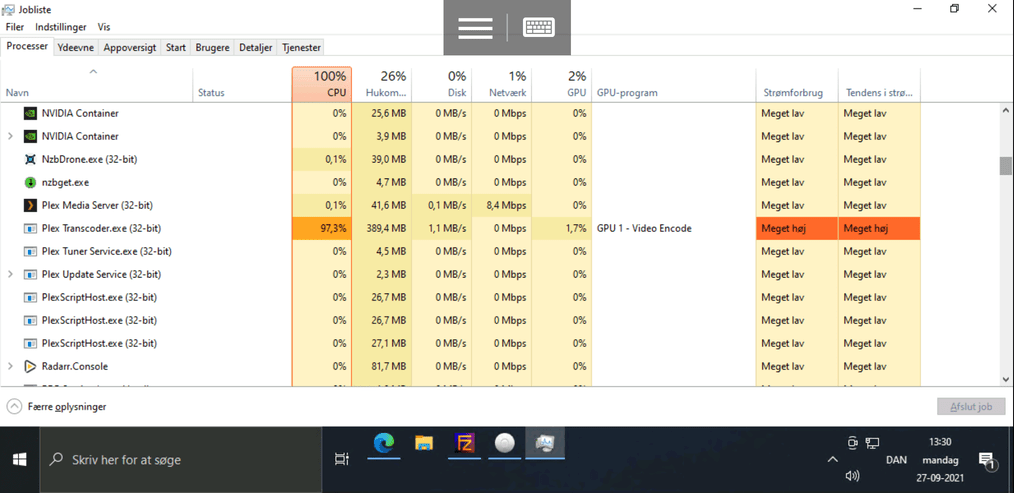Viewport: 1014px width, 493px height.
Task: Click the Radarr.Console process icon
Action: coord(30,366)
